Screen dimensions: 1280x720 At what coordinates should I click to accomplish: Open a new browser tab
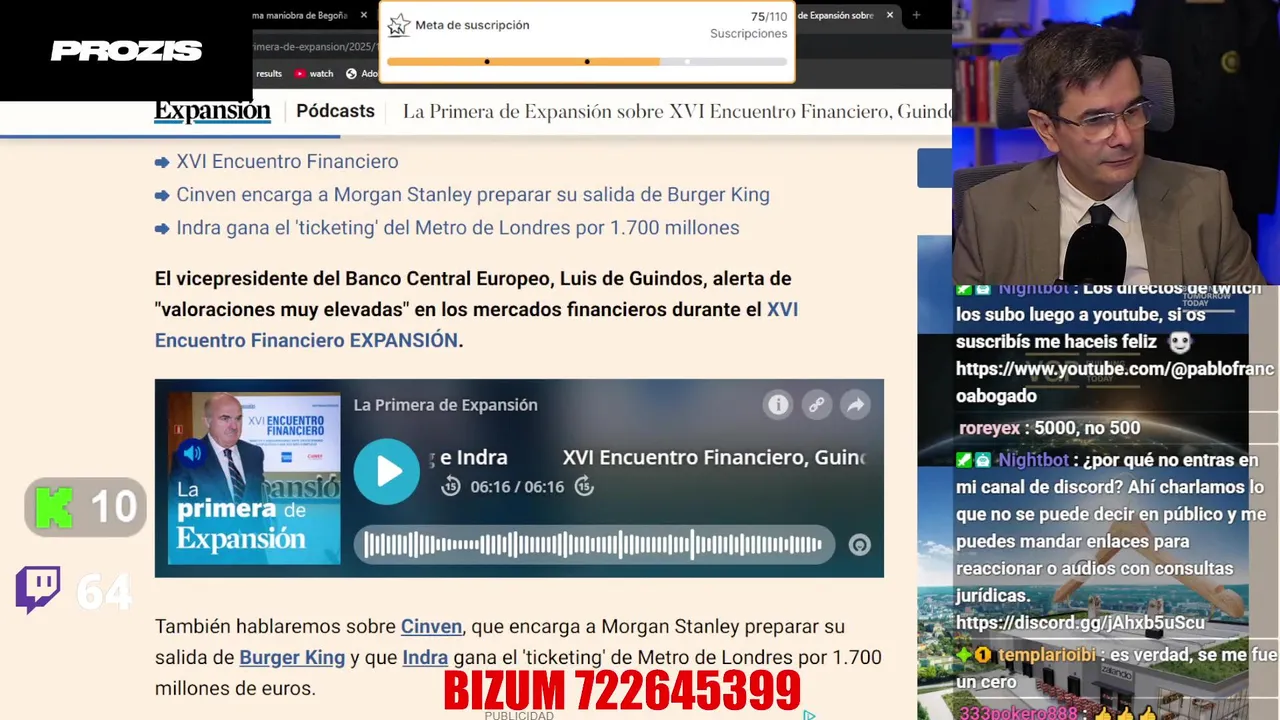tap(916, 15)
